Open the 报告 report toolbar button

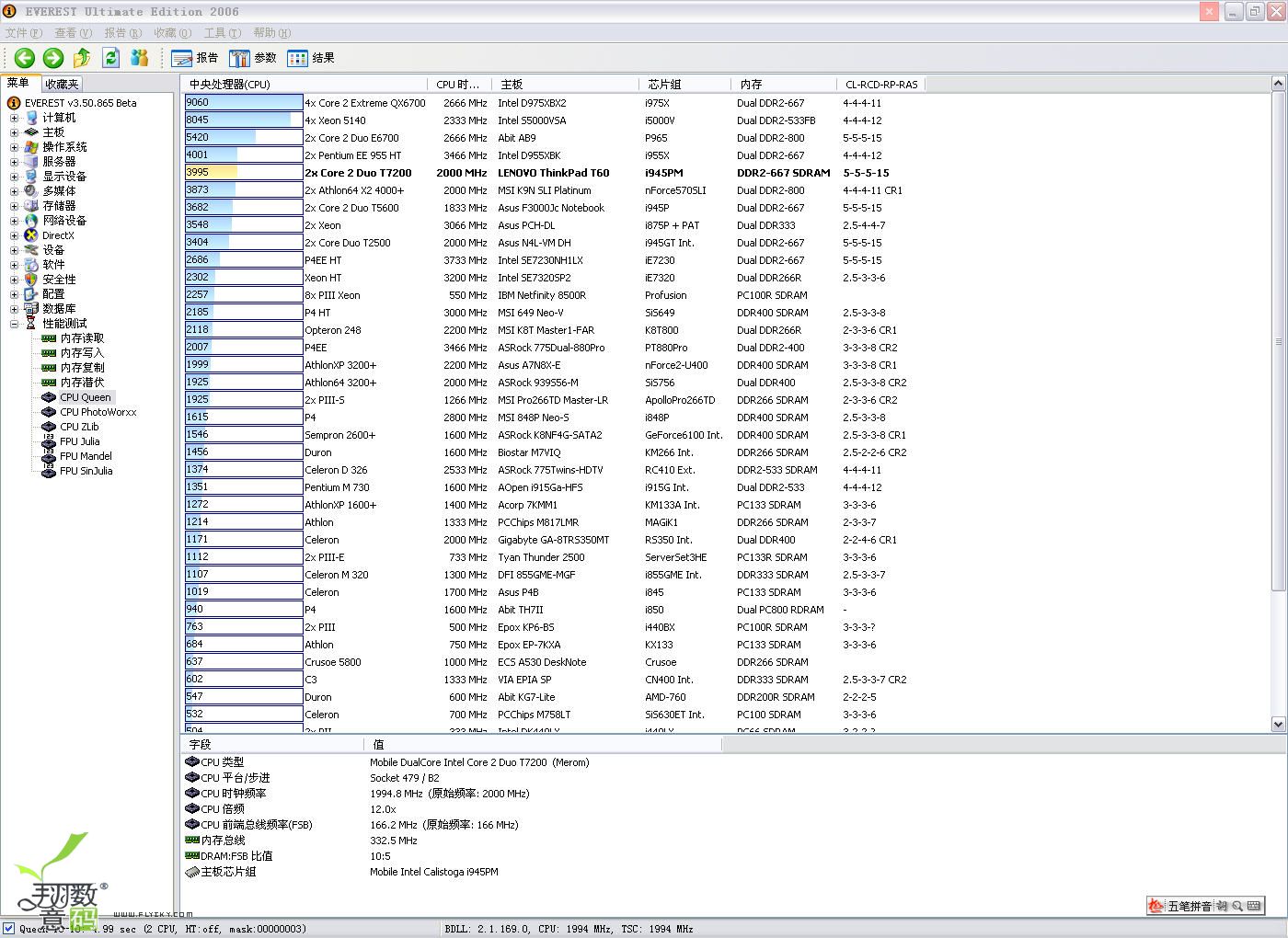click(195, 58)
